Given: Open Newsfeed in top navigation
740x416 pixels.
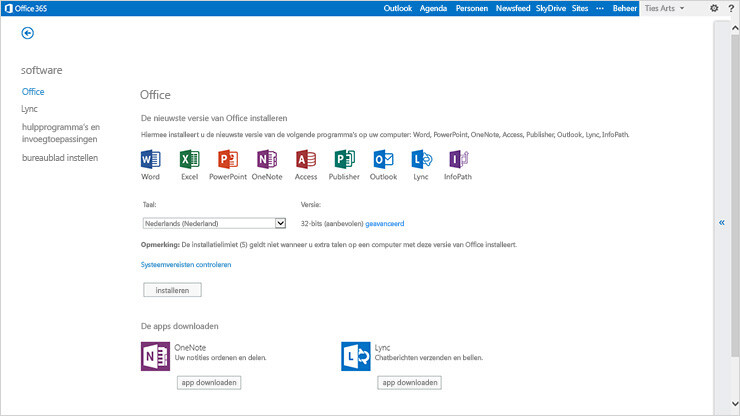Looking at the screenshot, I should pos(513,8).
